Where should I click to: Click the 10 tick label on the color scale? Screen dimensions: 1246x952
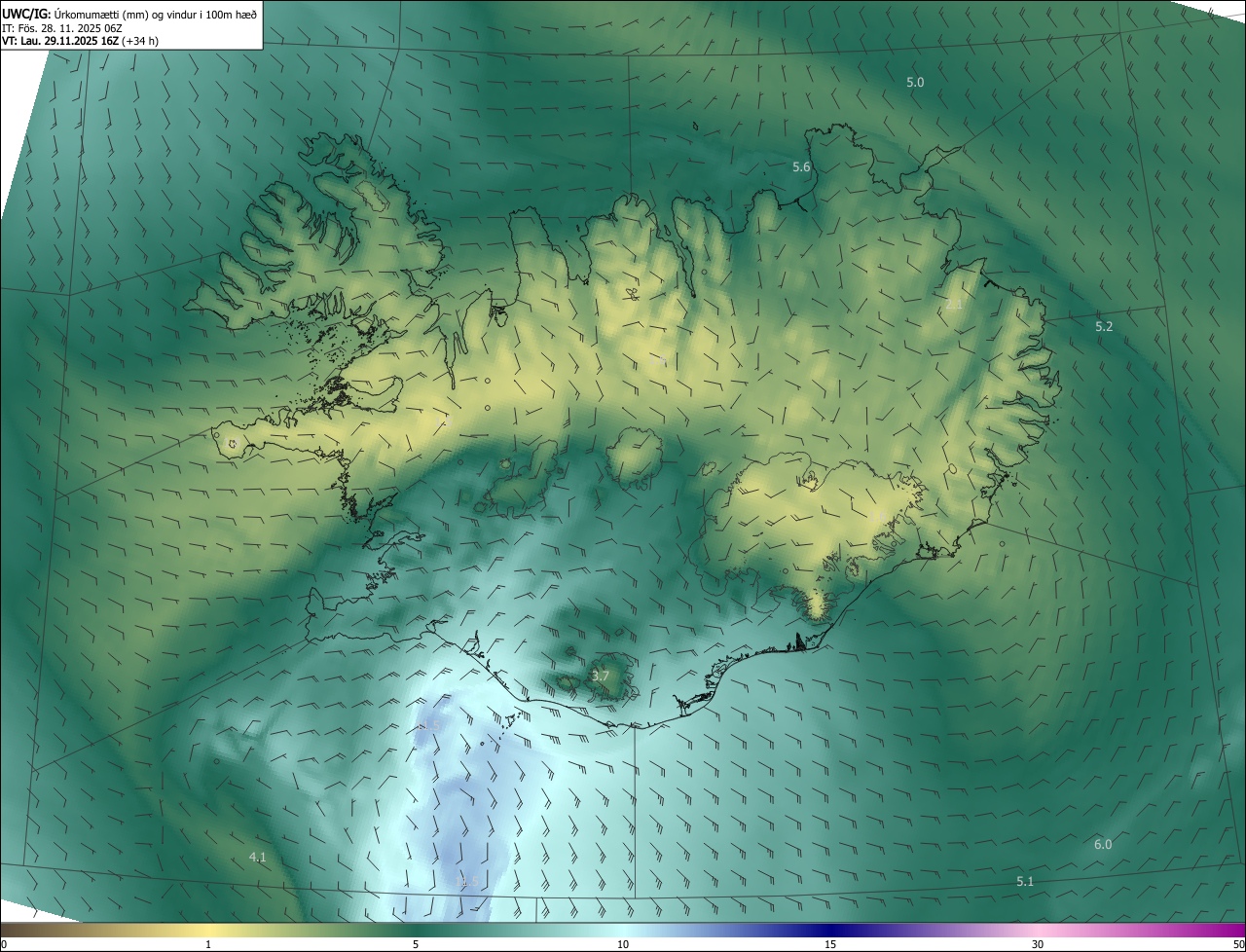[623, 944]
